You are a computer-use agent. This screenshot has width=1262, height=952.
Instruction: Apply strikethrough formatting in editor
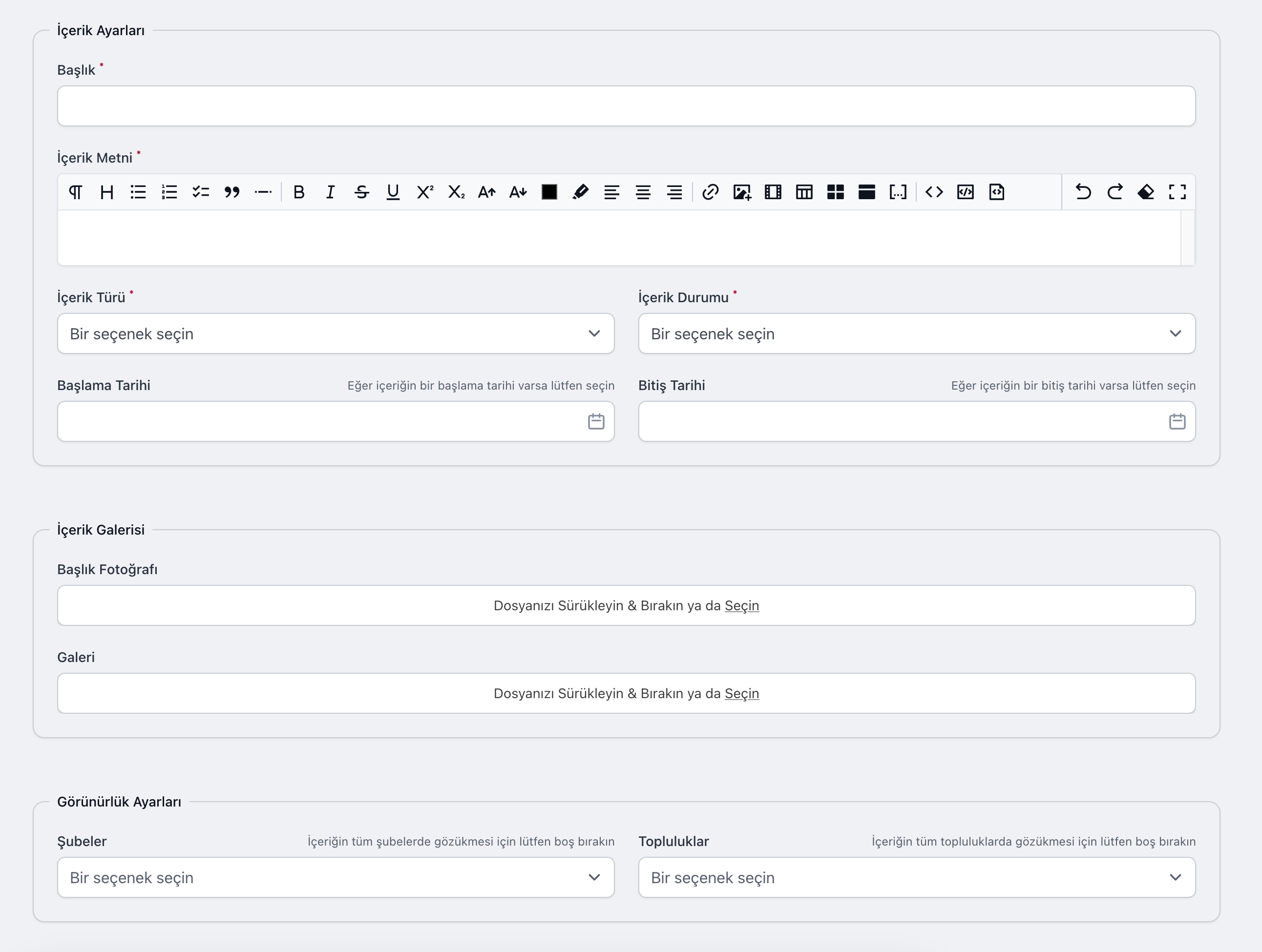(x=361, y=192)
